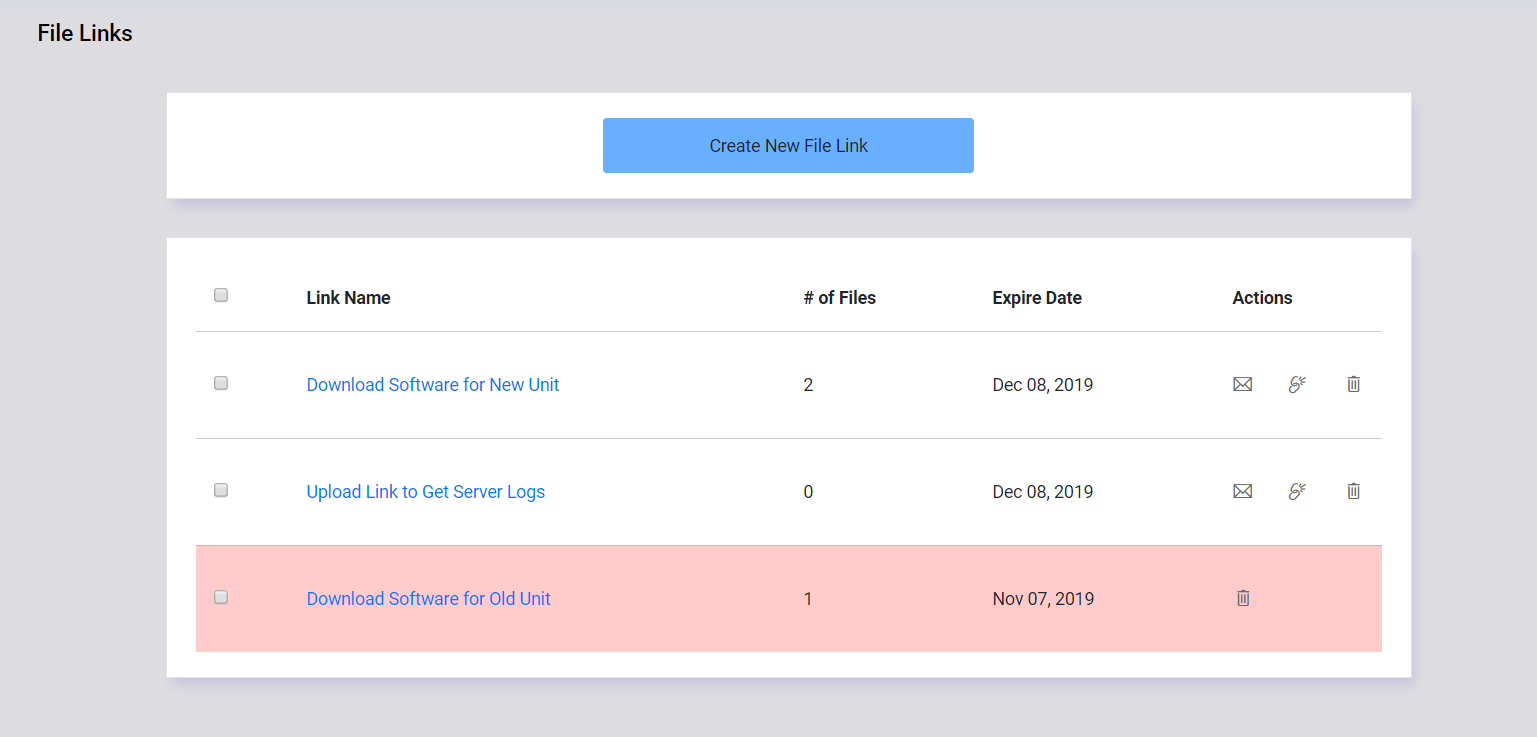
Task: Click the File Links page heading
Action: (x=85, y=33)
